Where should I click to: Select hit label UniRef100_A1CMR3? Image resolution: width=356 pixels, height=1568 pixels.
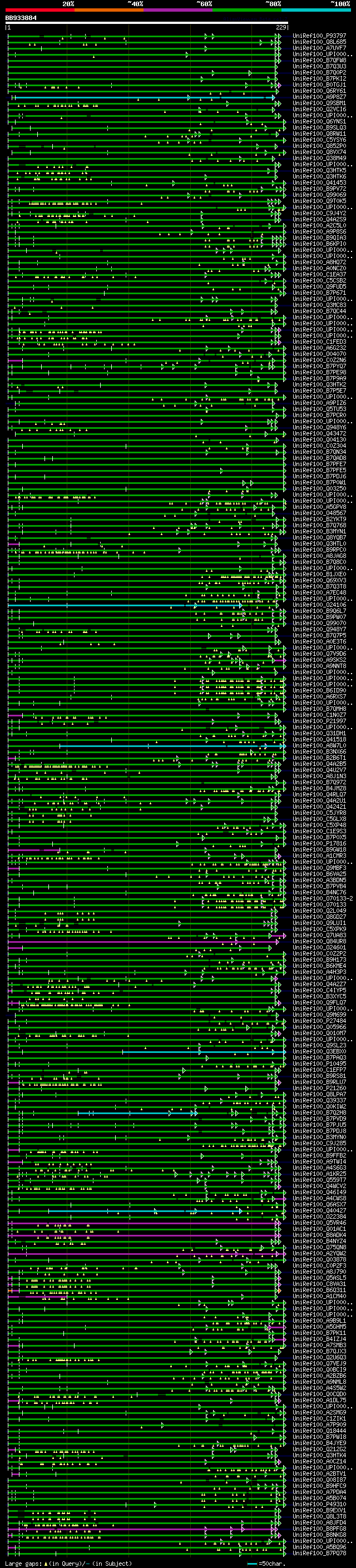tap(319, 855)
